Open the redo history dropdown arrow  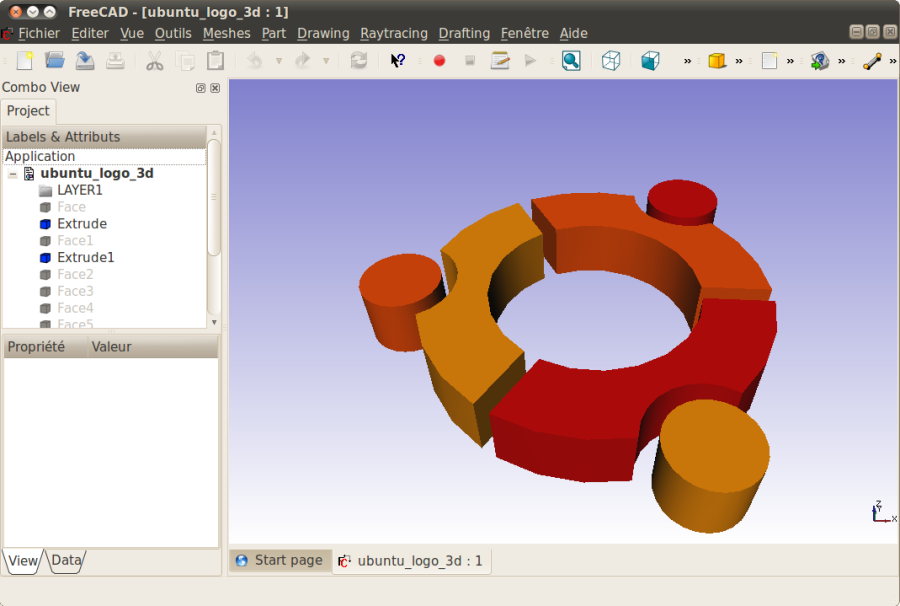[x=326, y=61]
